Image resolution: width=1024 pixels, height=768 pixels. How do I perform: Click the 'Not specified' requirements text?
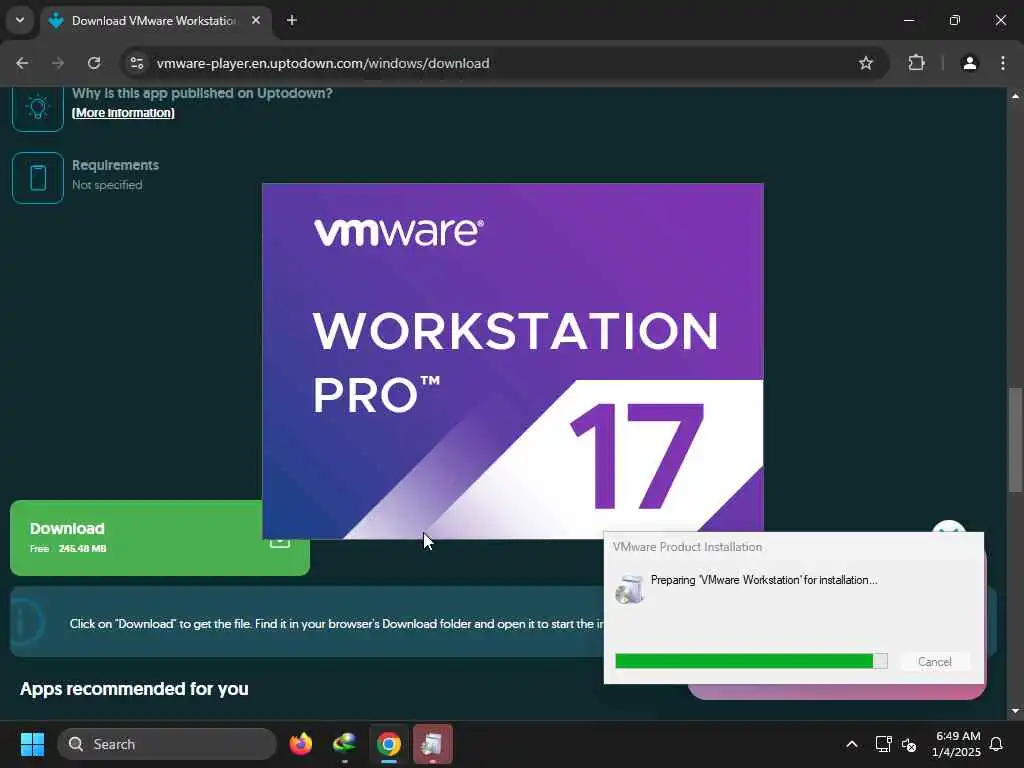[107, 185]
